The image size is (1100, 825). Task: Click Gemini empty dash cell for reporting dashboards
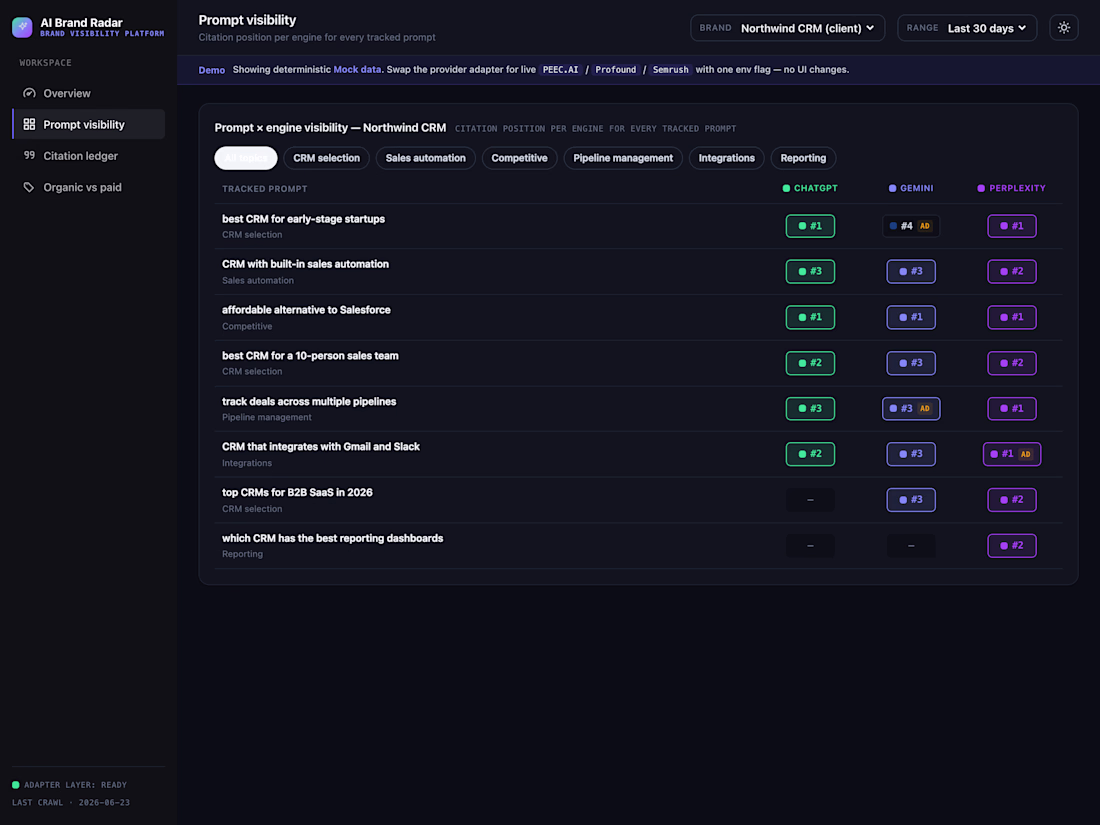[x=911, y=545]
